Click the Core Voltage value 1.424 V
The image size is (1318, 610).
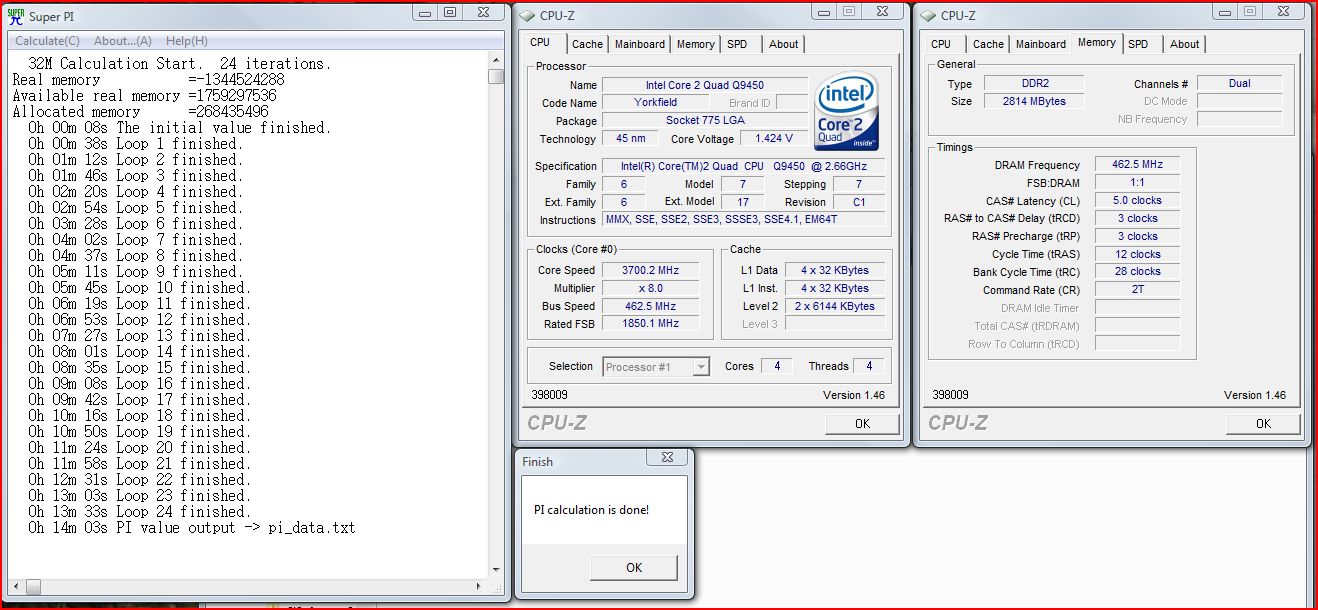(x=774, y=139)
